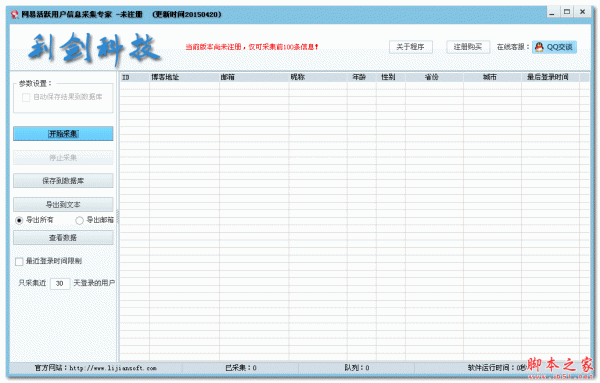Screen dimensions: 600x383
Task: Click the 已采集：0 status text
Action: 241,368
